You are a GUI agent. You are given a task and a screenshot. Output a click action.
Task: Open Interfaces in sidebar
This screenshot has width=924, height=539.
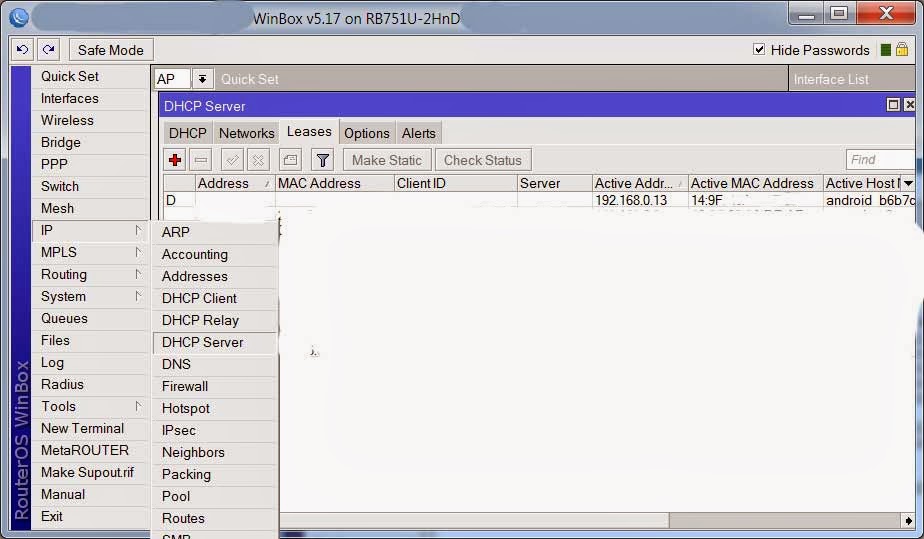90,98
